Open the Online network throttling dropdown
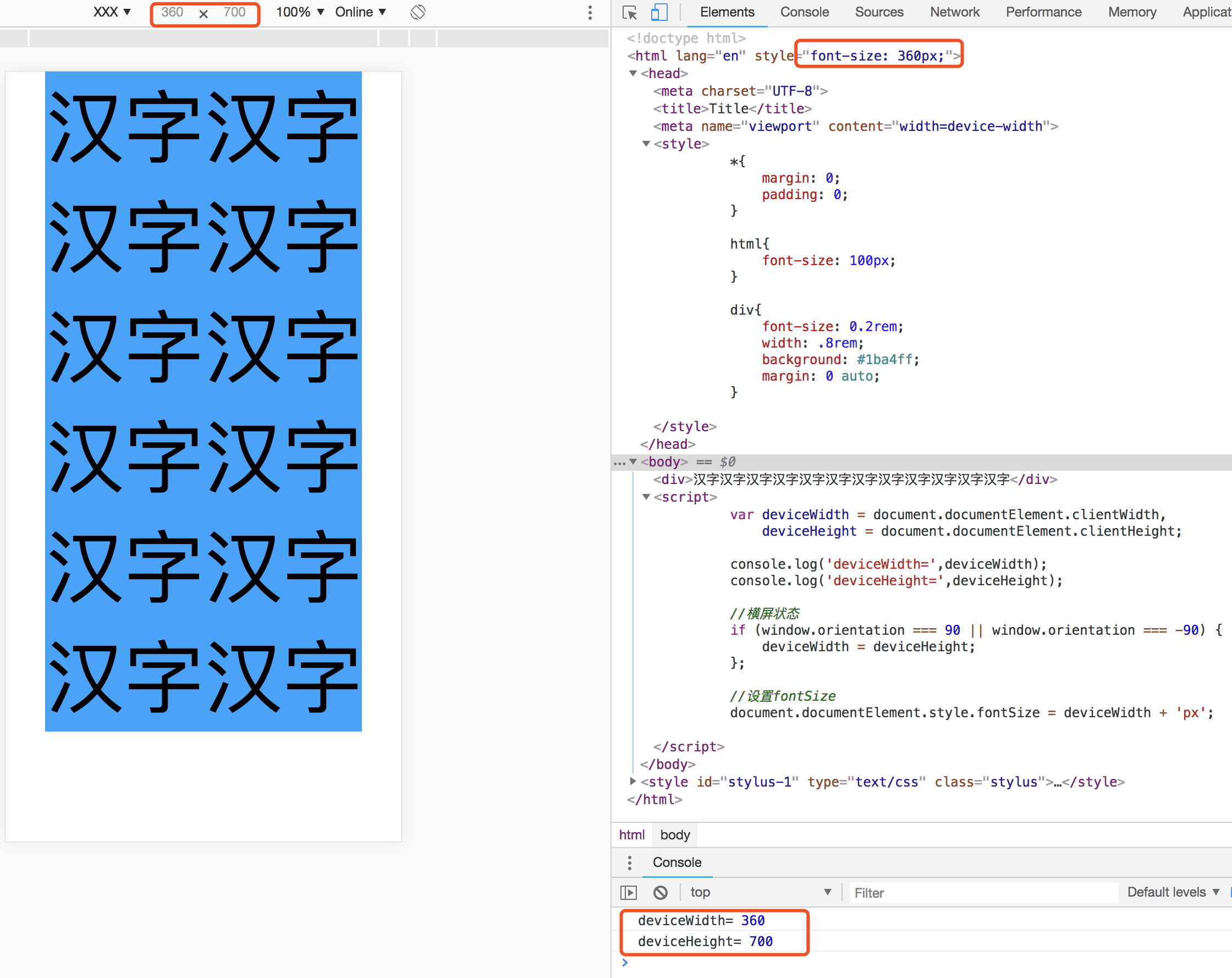This screenshot has width=1232, height=978. click(x=361, y=12)
